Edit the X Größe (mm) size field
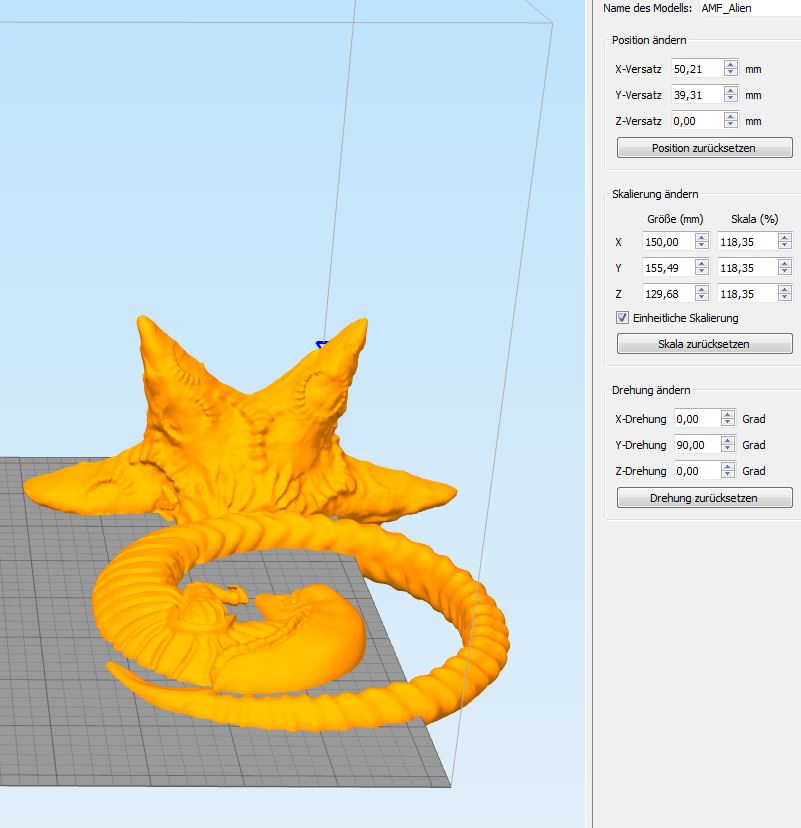Viewport: 801px width, 828px height. 668,242
